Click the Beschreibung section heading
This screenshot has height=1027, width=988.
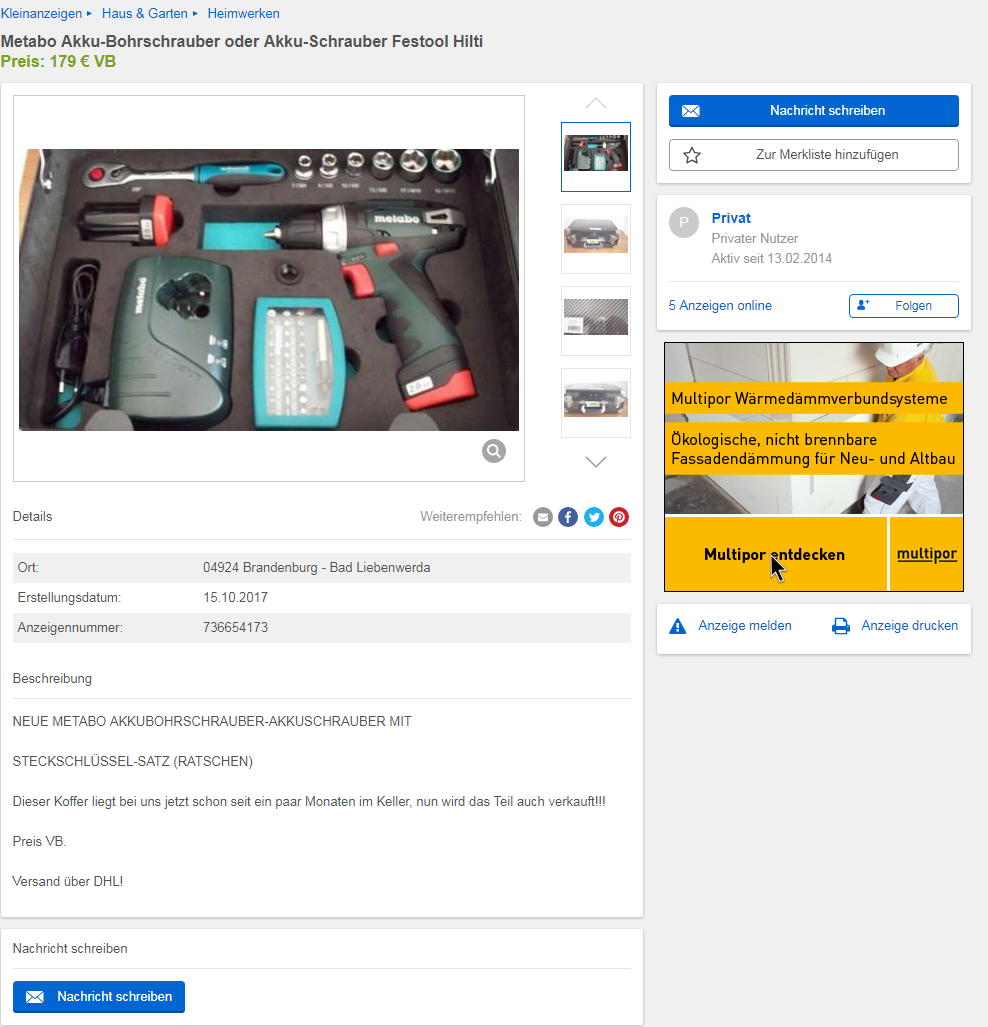tap(52, 679)
